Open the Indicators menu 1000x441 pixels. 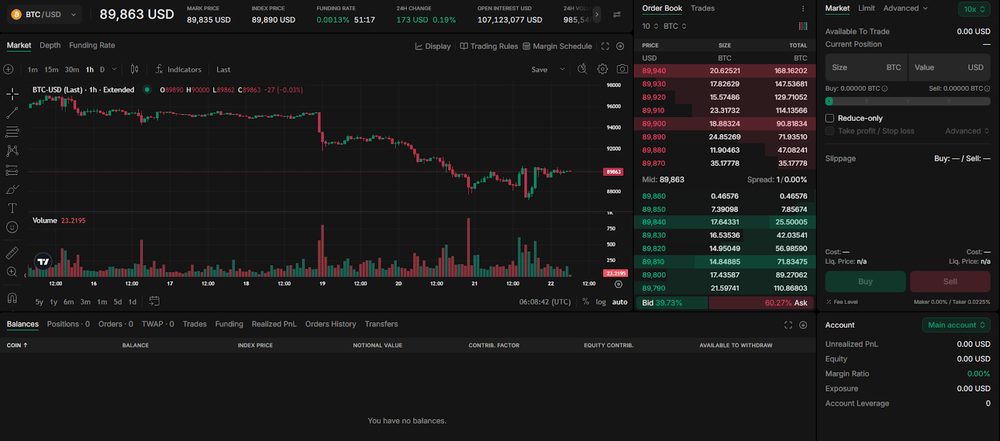[179, 70]
